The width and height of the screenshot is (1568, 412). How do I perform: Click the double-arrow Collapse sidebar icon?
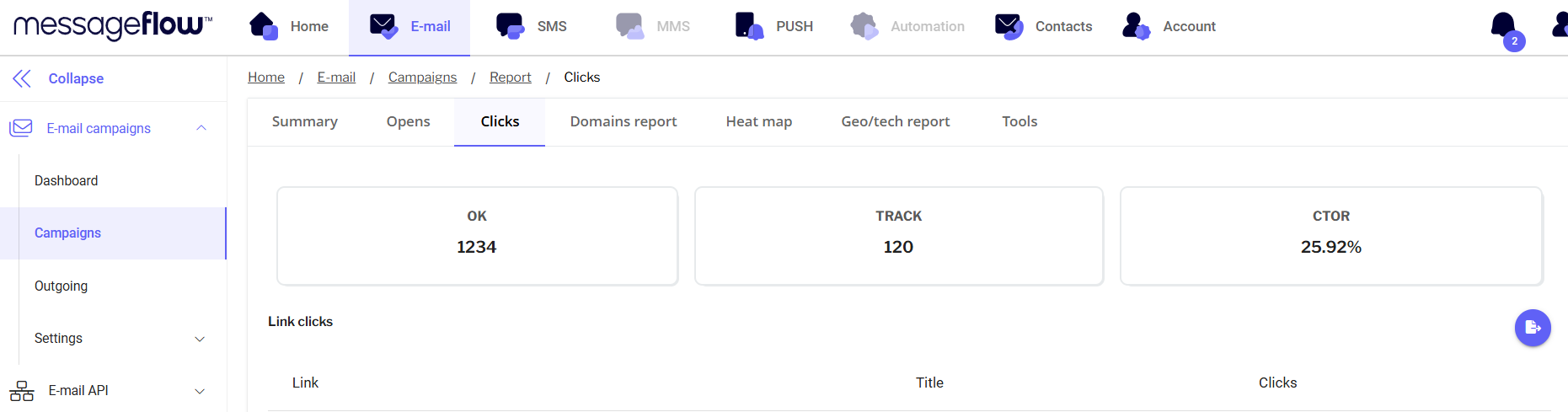pos(22,78)
